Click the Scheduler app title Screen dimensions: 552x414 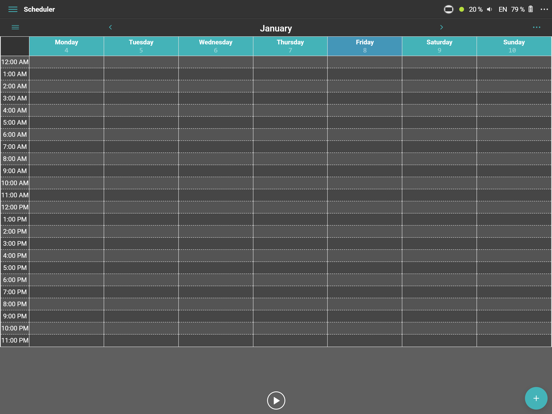39,10
